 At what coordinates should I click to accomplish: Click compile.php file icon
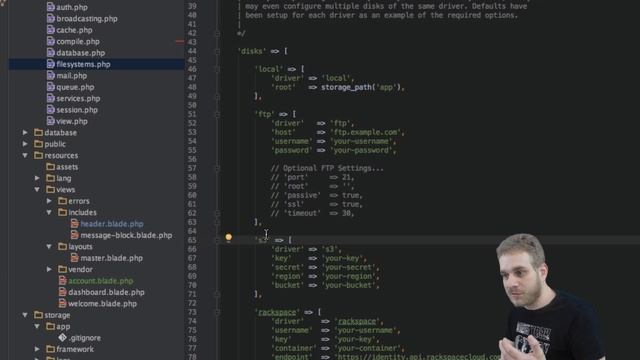(51, 41)
